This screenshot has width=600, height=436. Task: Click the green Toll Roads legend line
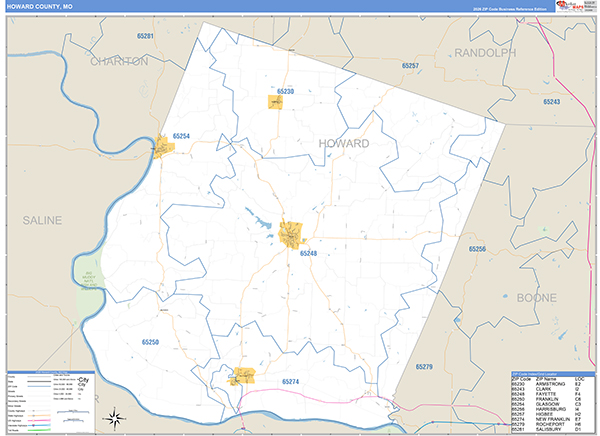pyautogui.click(x=39, y=430)
